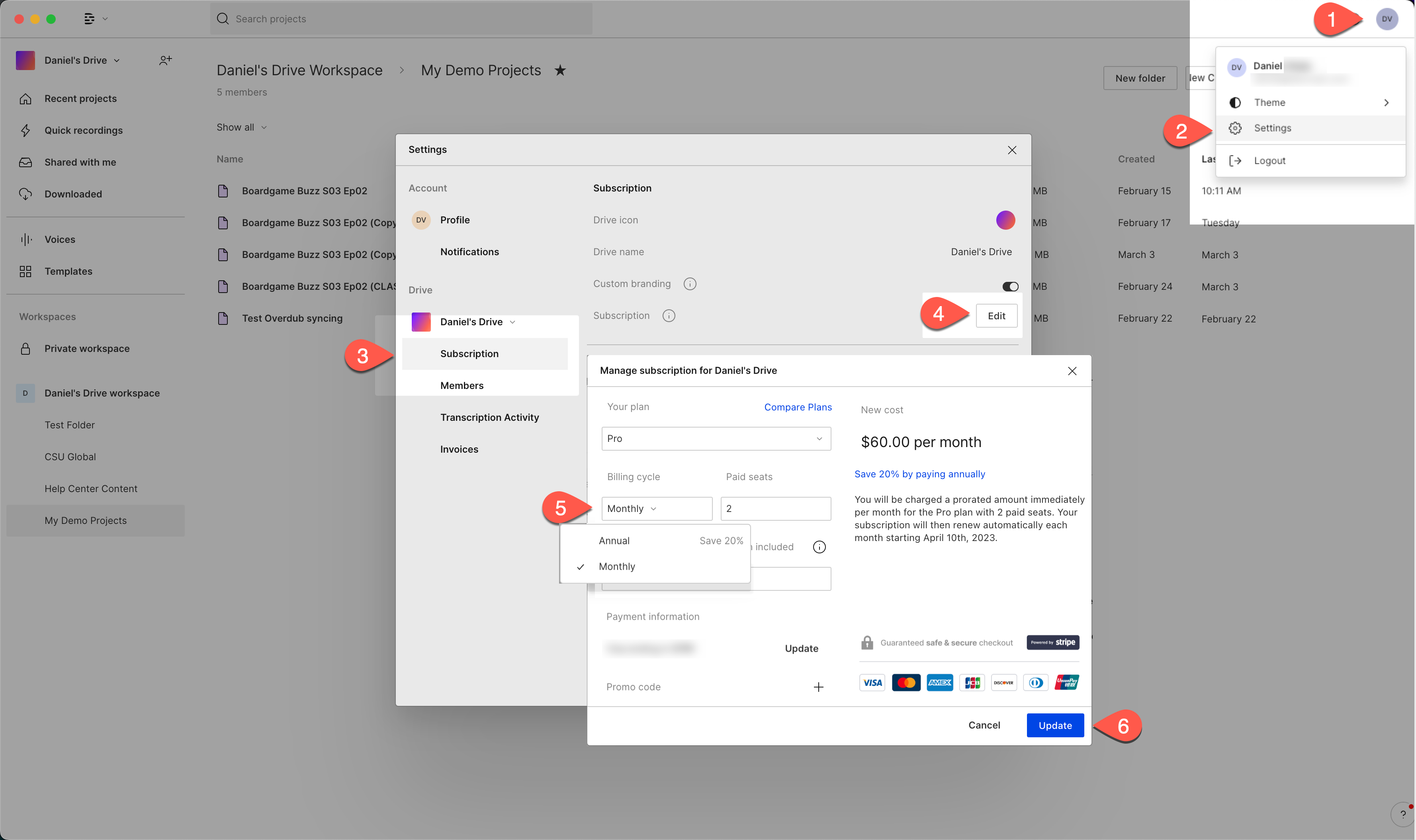Click Daniel's Drive Workspace breadcrumb
The width and height of the screenshot is (1416, 840).
pyautogui.click(x=299, y=70)
